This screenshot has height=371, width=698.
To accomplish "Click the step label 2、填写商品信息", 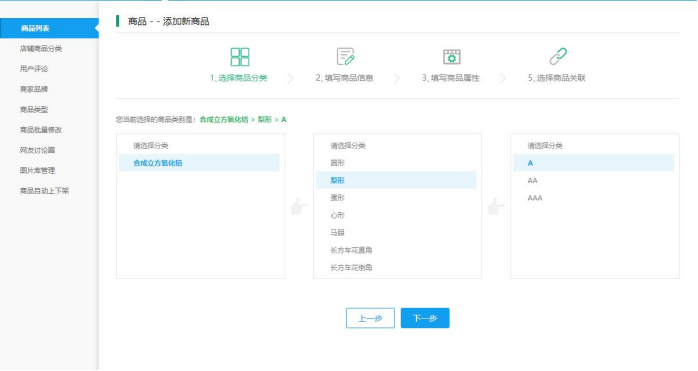I will click(x=345, y=78).
